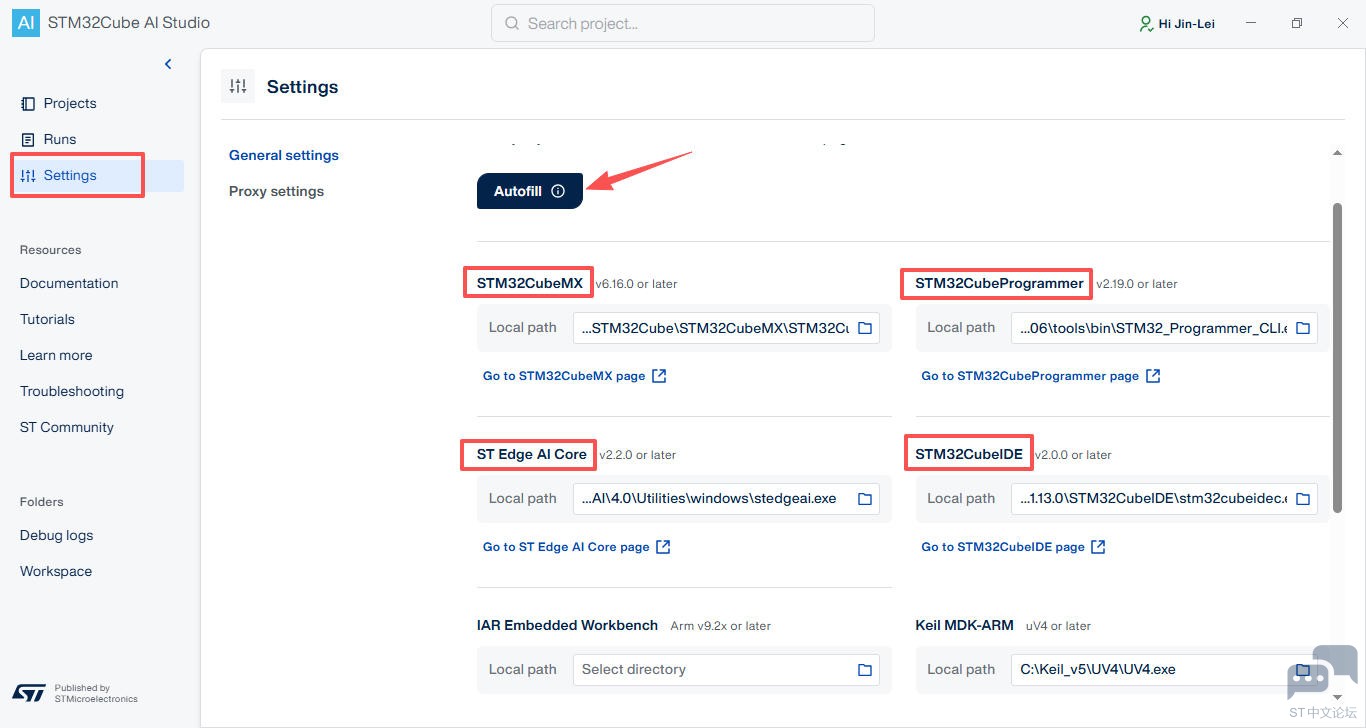1366x728 pixels.
Task: Minimize the application window
Action: click(1251, 23)
